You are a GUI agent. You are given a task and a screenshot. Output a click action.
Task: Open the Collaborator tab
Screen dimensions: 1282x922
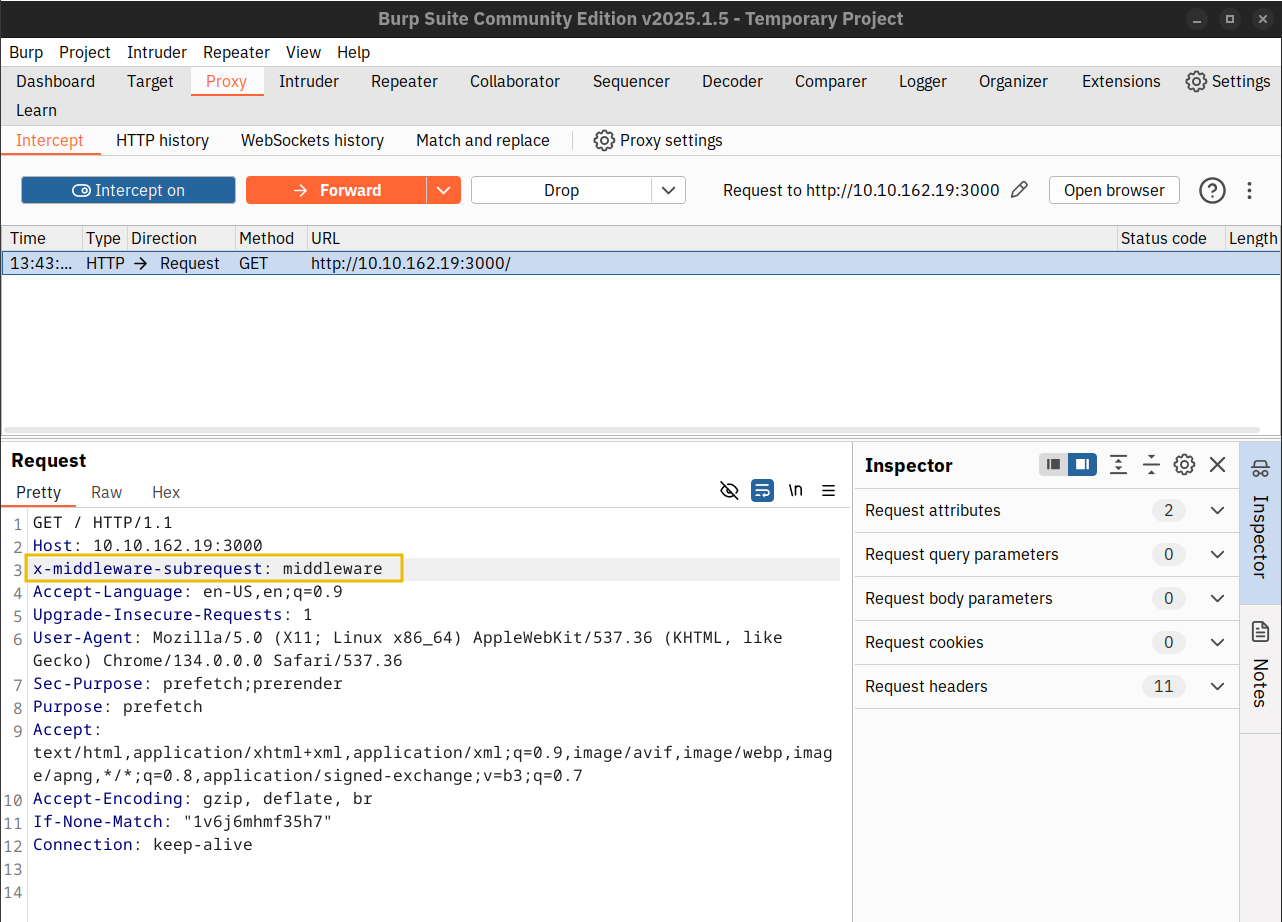515,81
